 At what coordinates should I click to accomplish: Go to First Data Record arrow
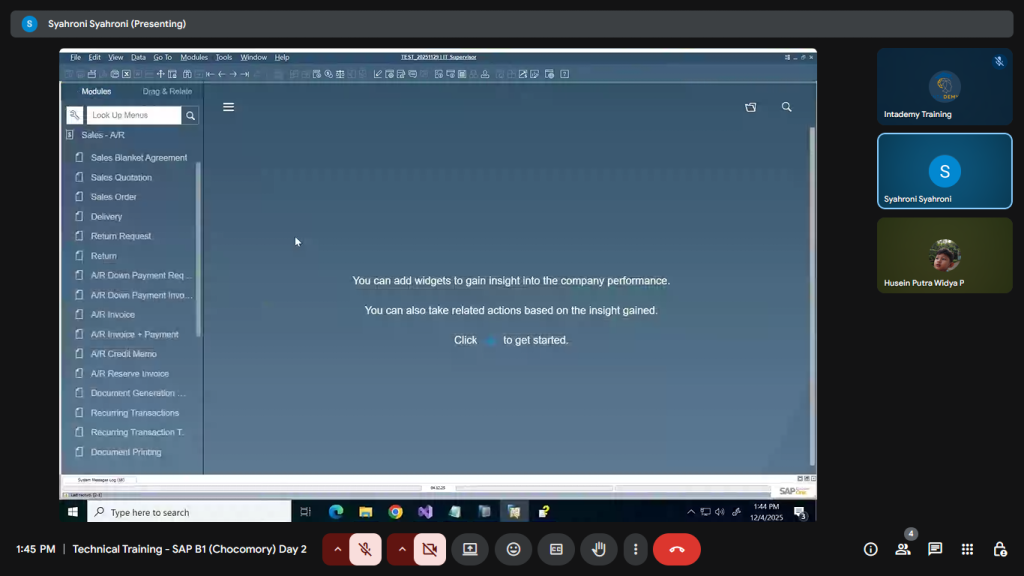click(210, 74)
